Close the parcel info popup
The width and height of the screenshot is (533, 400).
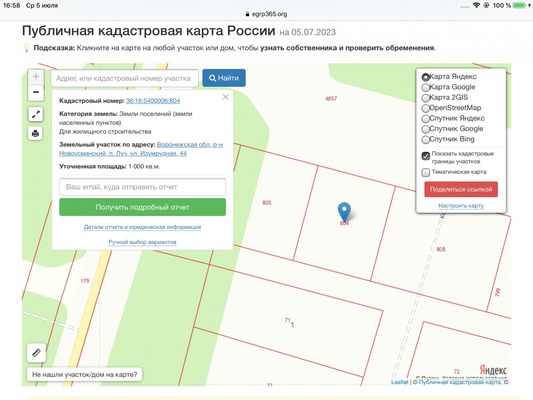click(225, 97)
